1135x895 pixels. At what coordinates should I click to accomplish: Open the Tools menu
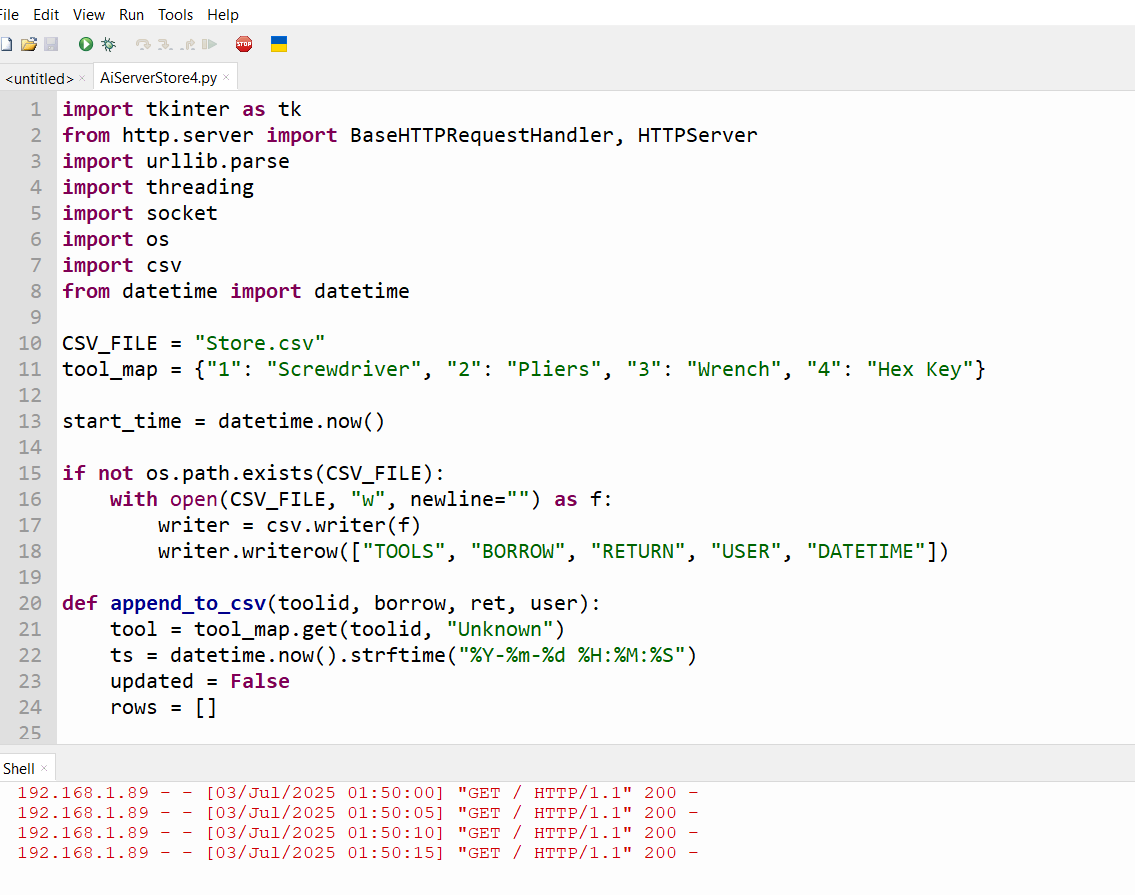point(176,14)
